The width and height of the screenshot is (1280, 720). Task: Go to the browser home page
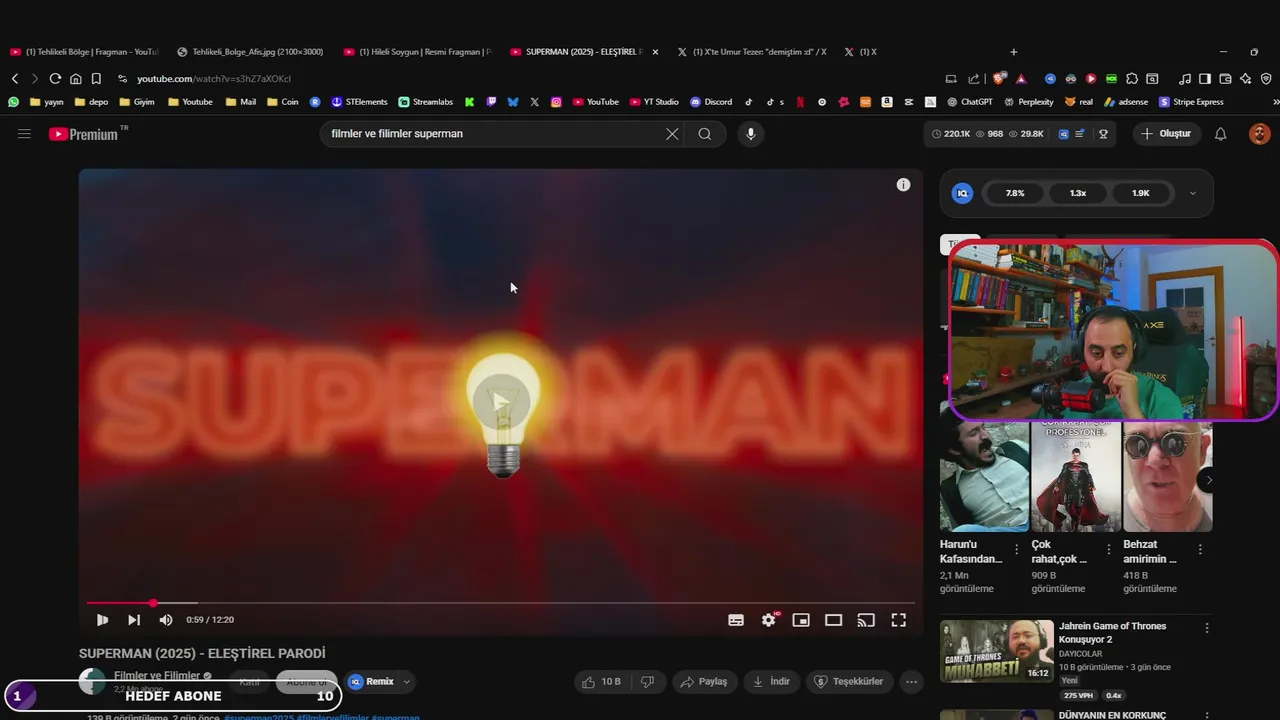tap(75, 79)
